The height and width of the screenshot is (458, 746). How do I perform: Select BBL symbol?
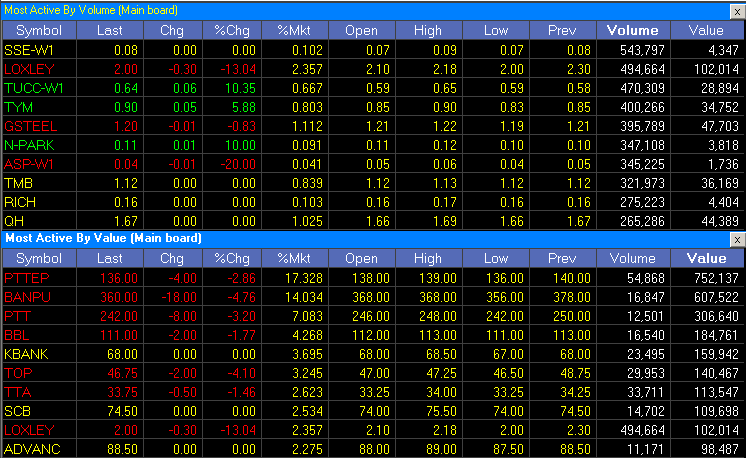[17, 335]
